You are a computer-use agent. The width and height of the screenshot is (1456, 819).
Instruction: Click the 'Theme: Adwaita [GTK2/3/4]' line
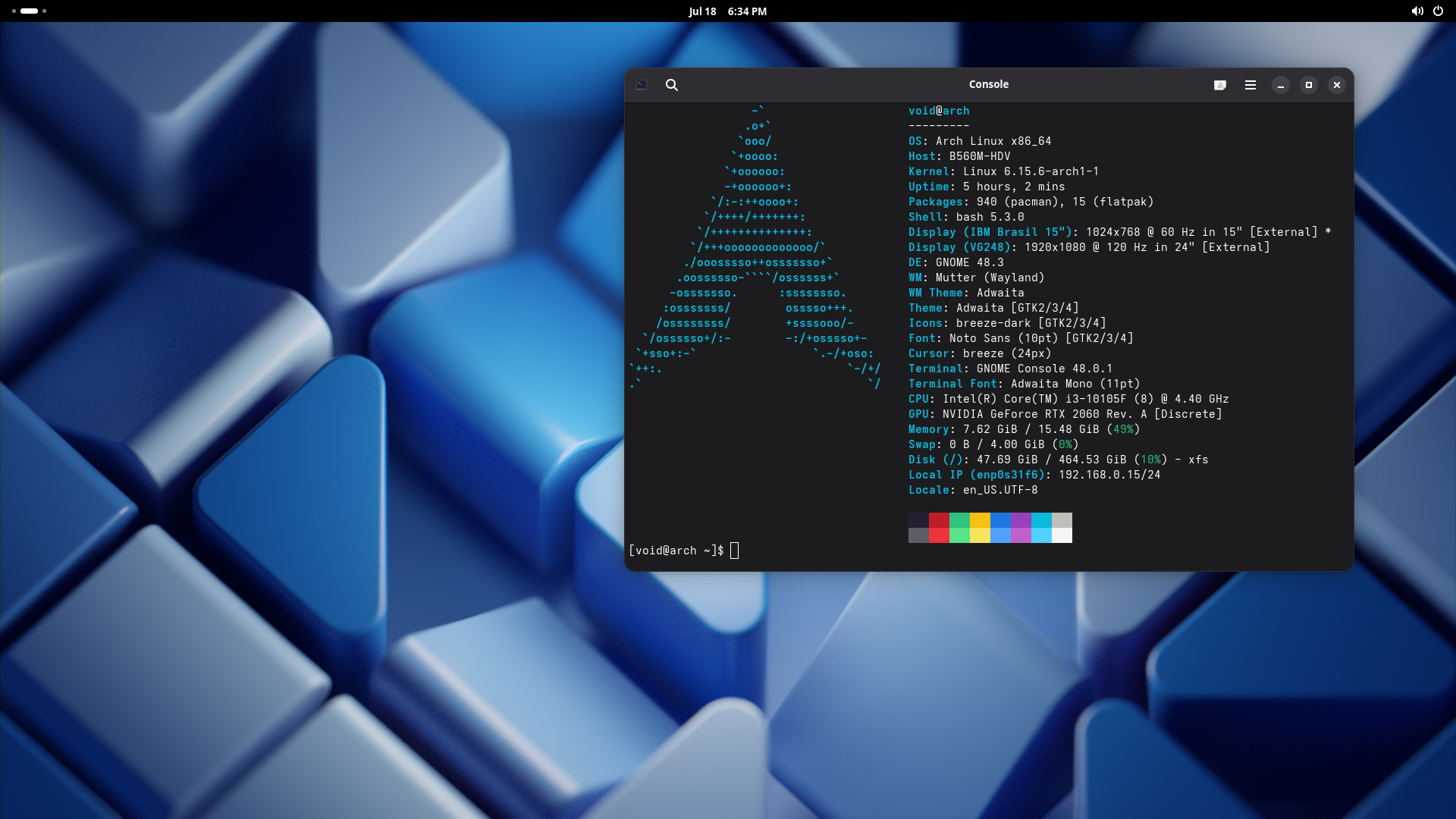(x=993, y=308)
